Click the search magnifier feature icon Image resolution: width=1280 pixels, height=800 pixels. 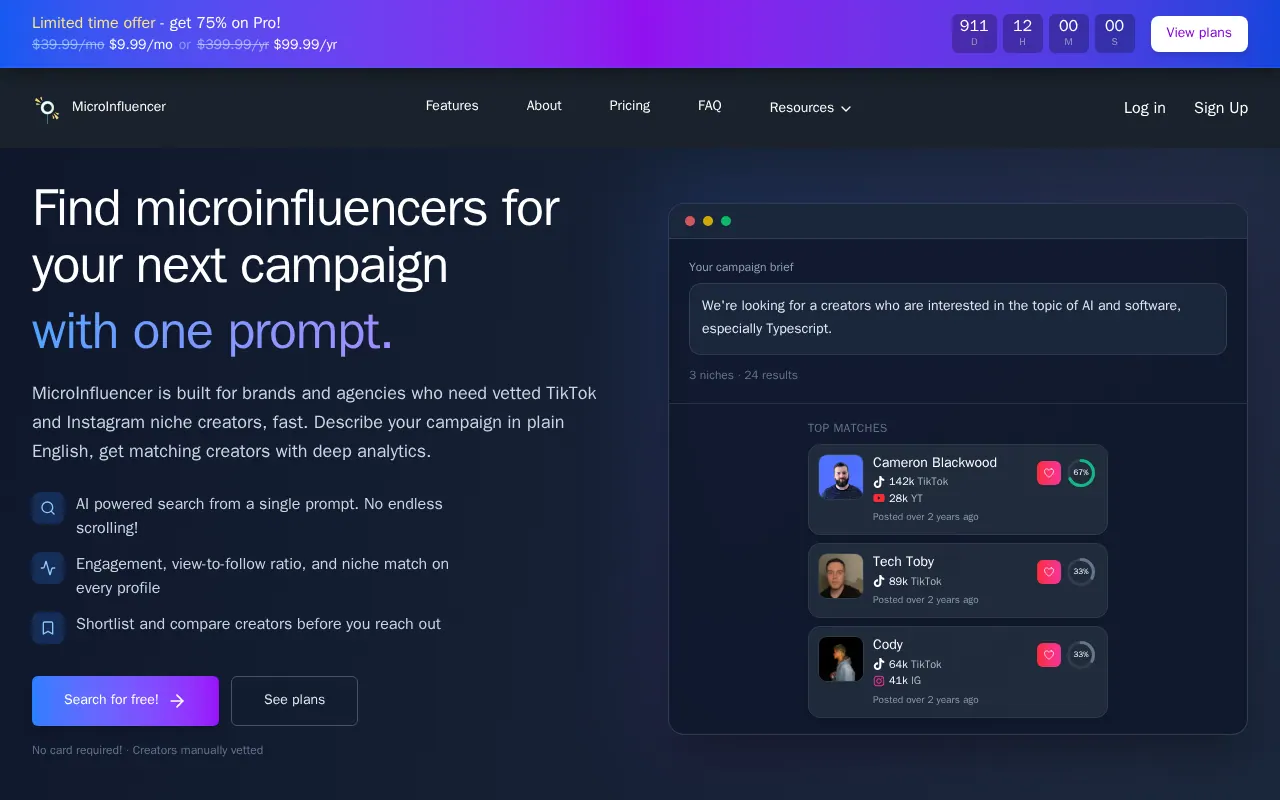pos(48,508)
